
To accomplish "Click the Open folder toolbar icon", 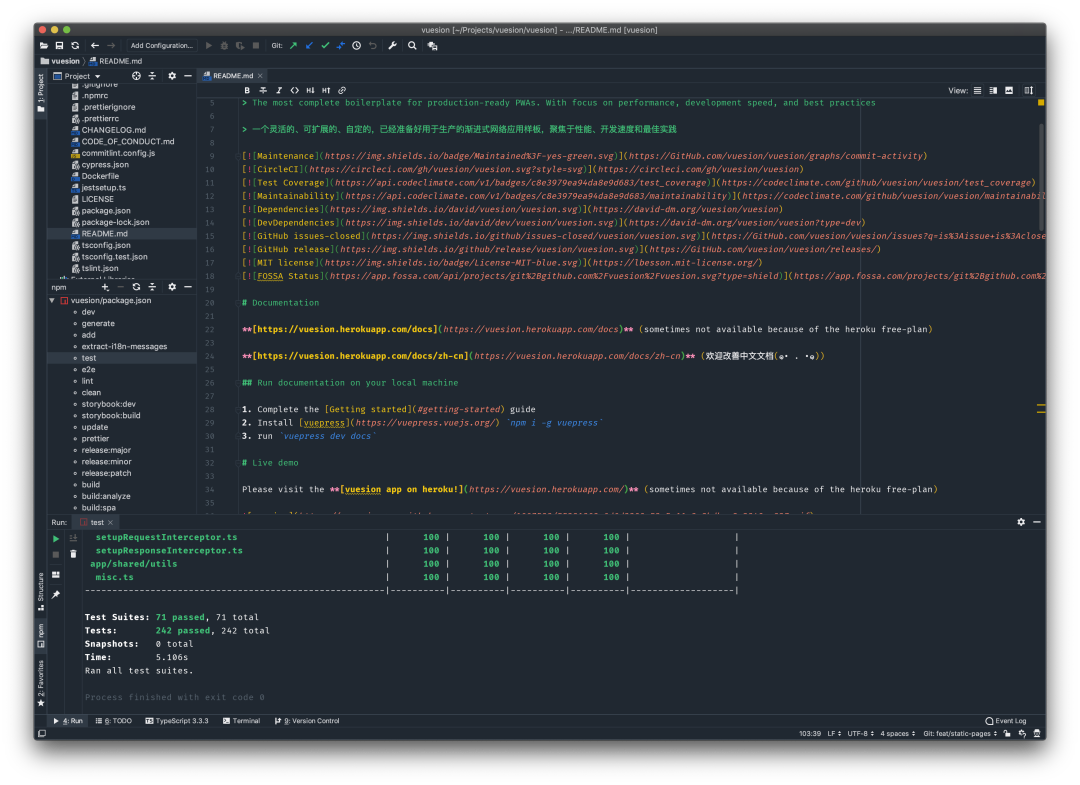I will tap(43, 45).
